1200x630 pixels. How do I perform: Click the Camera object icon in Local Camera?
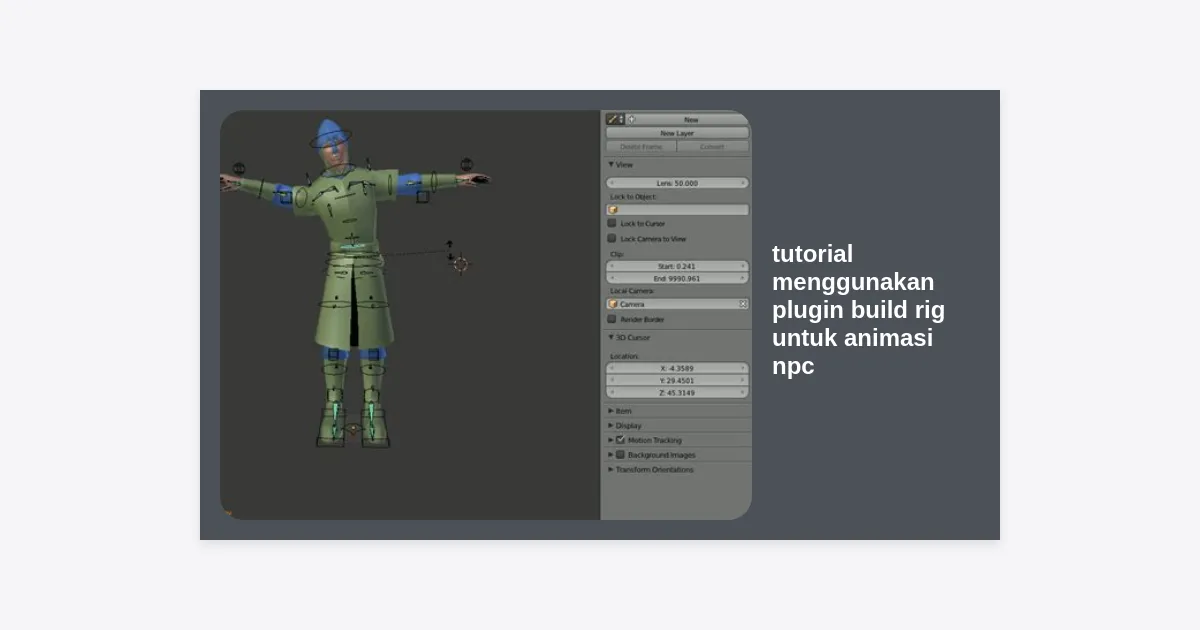point(612,304)
